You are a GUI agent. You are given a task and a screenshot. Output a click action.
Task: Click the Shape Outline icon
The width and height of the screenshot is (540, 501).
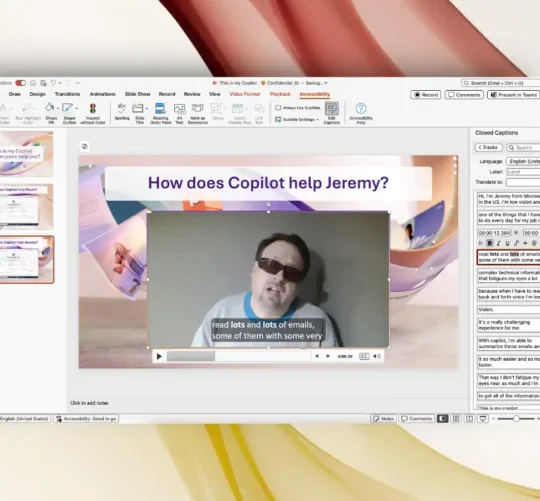pos(68,108)
